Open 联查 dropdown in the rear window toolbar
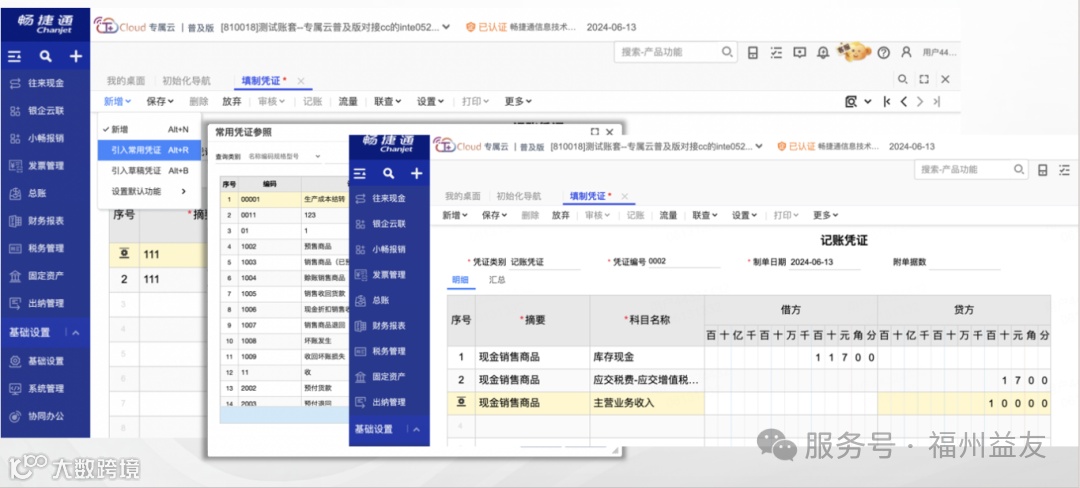The image size is (1080, 488). coord(388,101)
